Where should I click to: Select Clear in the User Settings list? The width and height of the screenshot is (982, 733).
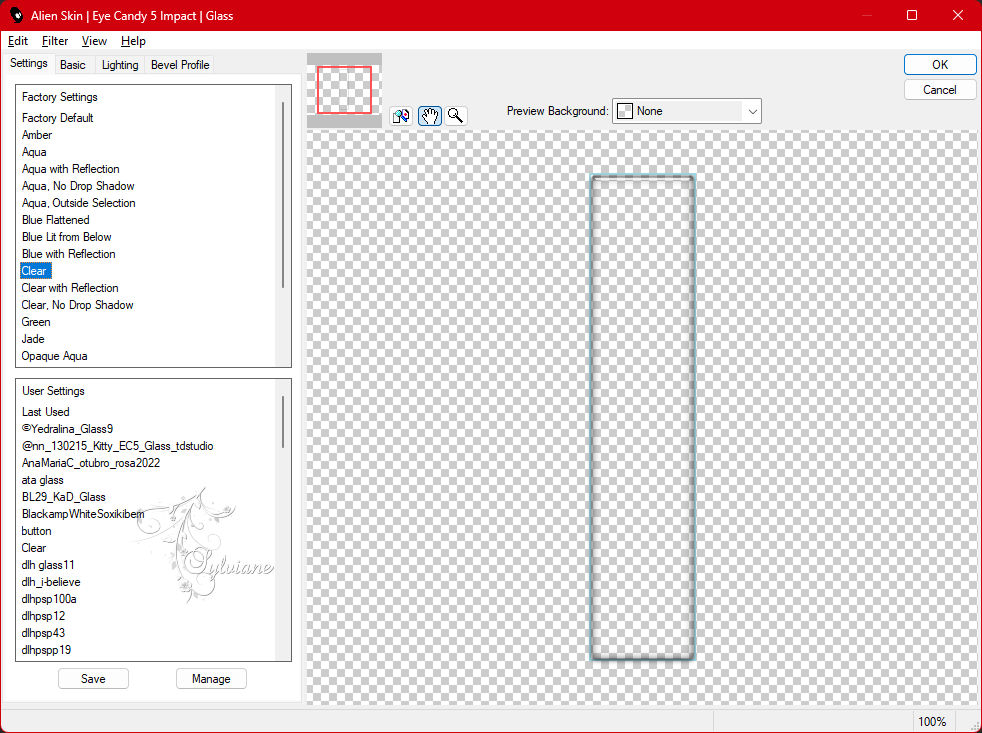click(x=34, y=548)
